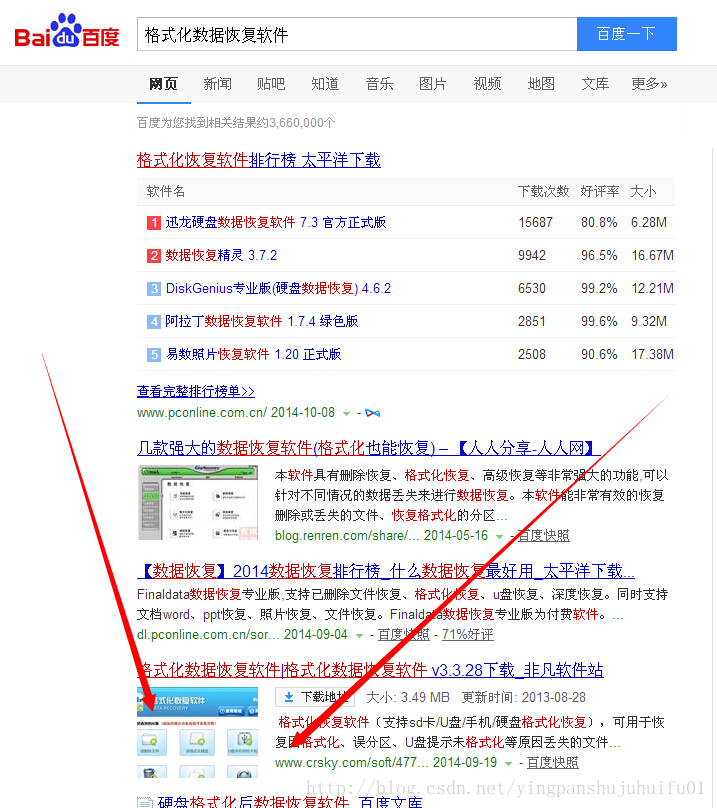
Task: Click the 大小 column header
Action: (643, 192)
